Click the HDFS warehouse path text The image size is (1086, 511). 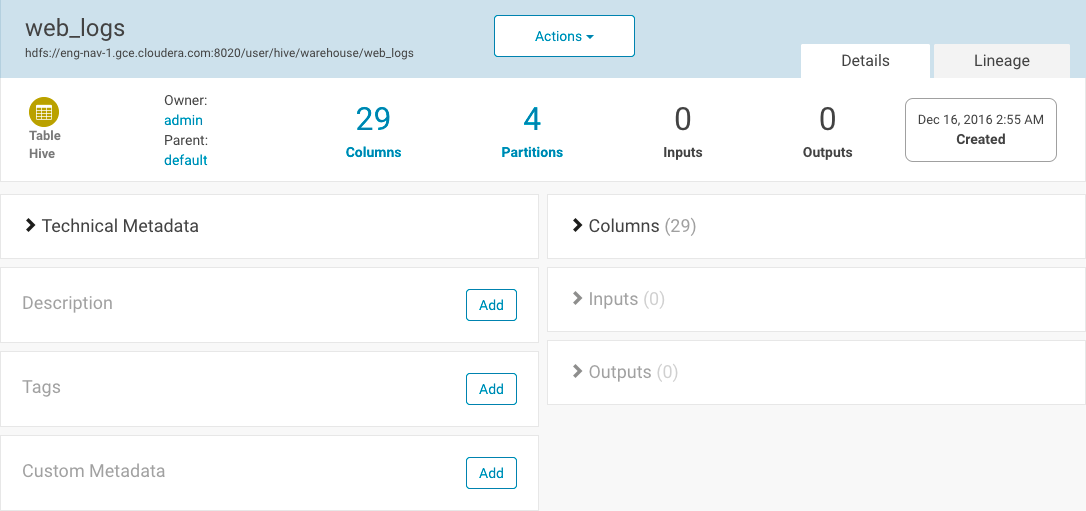coord(220,53)
